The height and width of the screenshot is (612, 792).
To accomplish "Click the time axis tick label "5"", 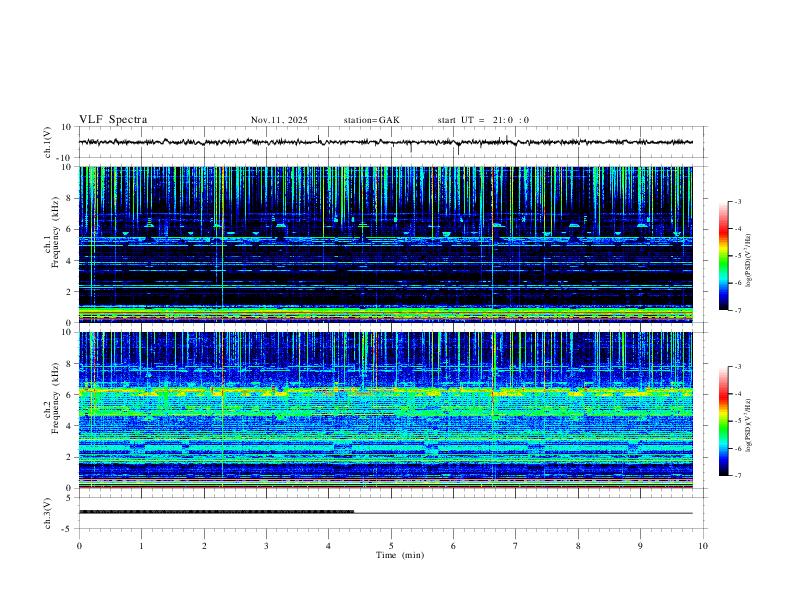I will [391, 546].
